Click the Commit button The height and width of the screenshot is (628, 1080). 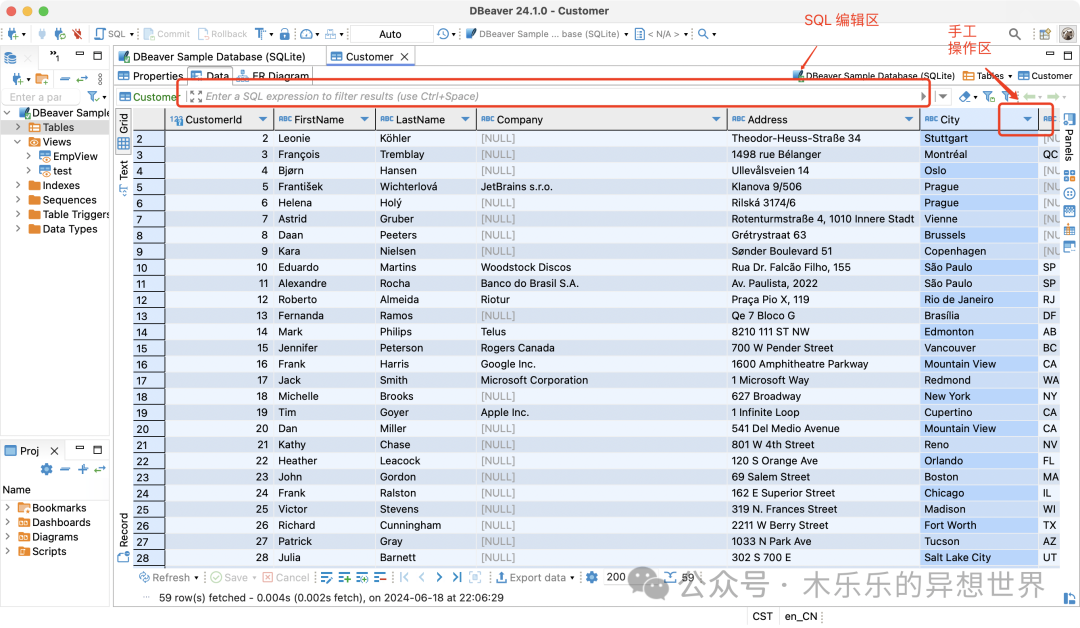pyautogui.click(x=166, y=34)
